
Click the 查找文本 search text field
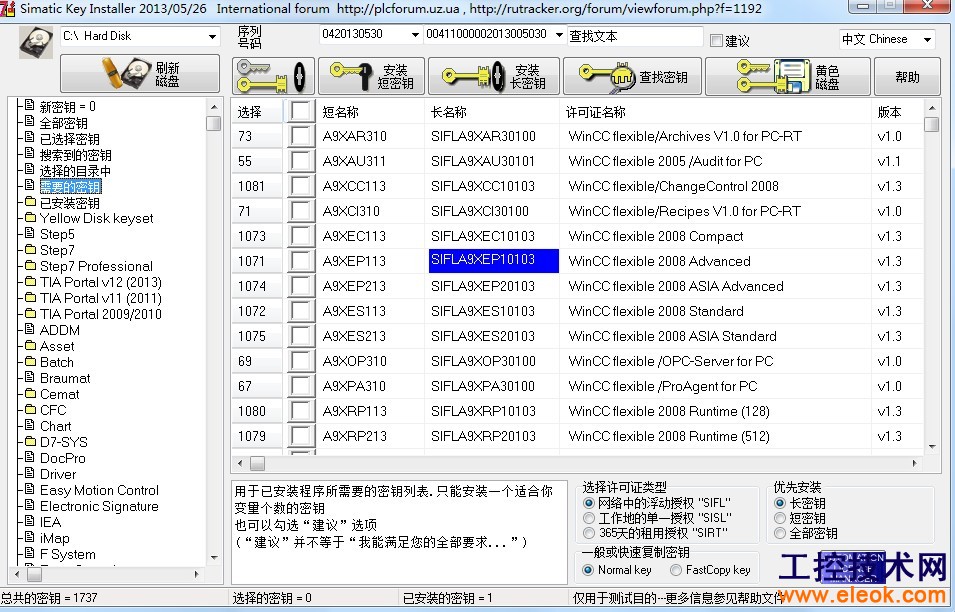click(x=635, y=37)
